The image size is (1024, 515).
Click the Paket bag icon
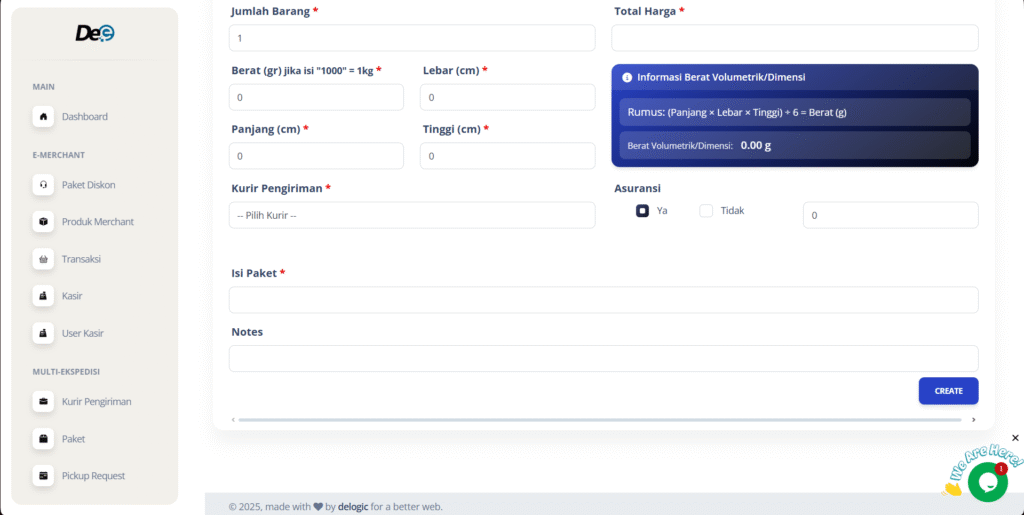point(43,439)
